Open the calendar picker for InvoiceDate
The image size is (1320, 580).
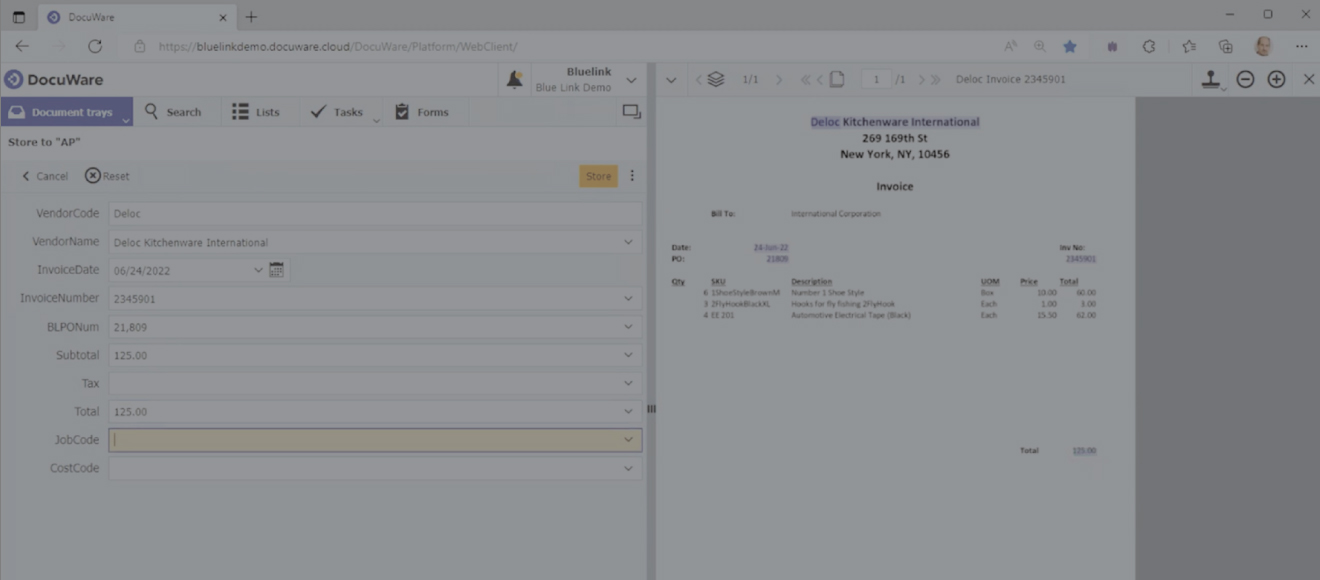tap(277, 270)
